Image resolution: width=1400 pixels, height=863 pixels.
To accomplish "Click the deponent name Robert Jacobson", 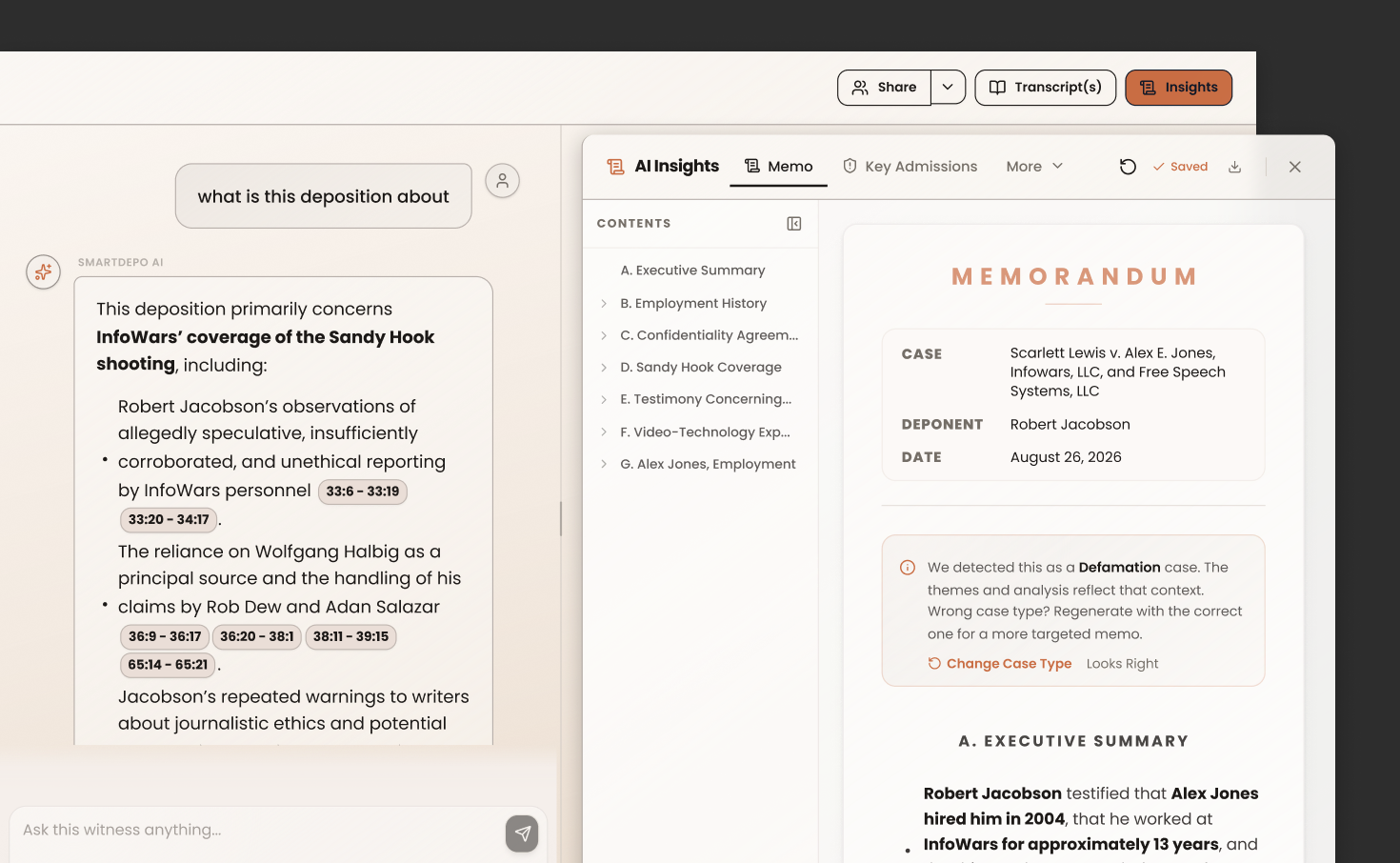I will point(1070,425).
